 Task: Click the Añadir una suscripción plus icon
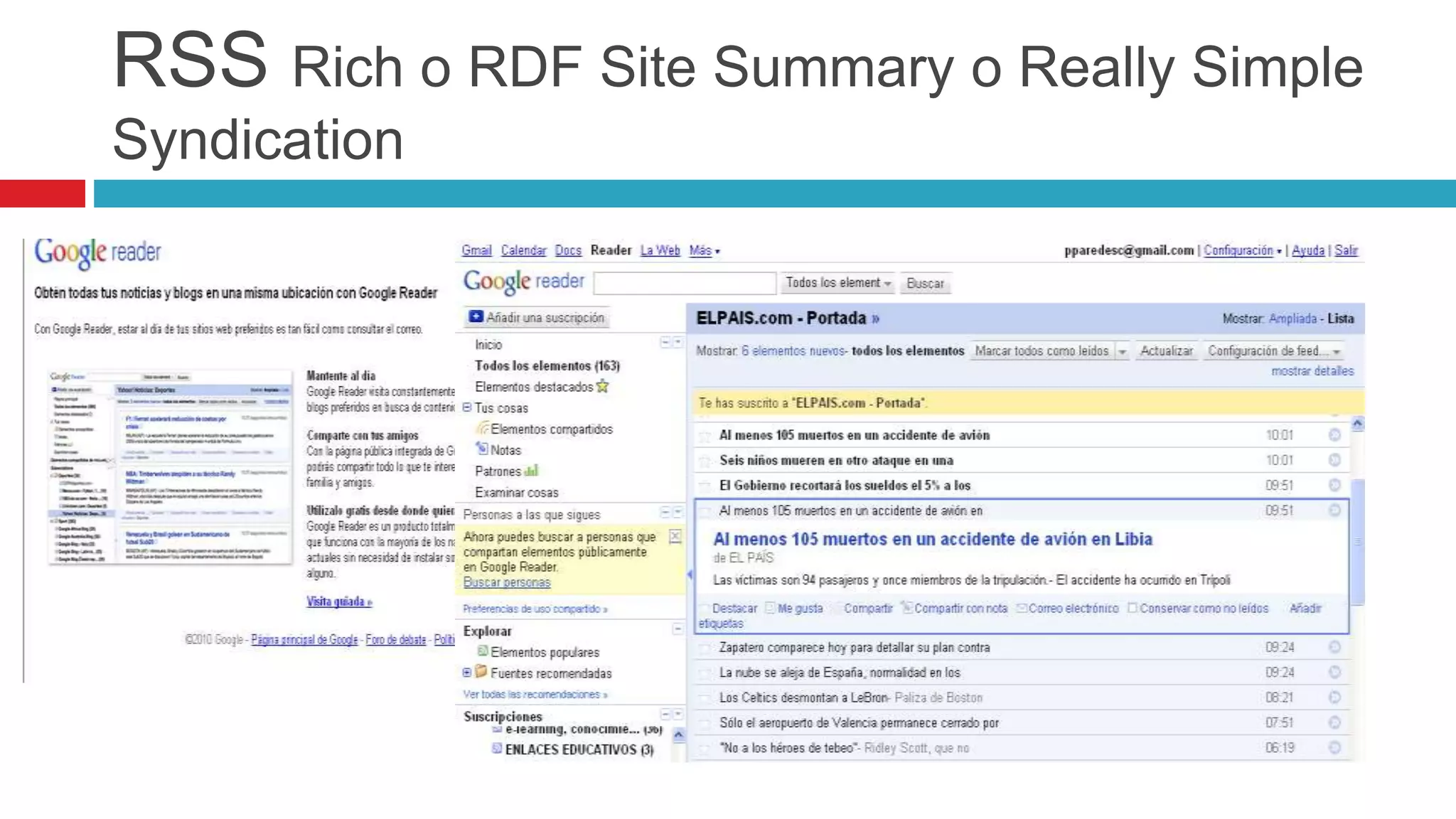pyautogui.click(x=476, y=317)
